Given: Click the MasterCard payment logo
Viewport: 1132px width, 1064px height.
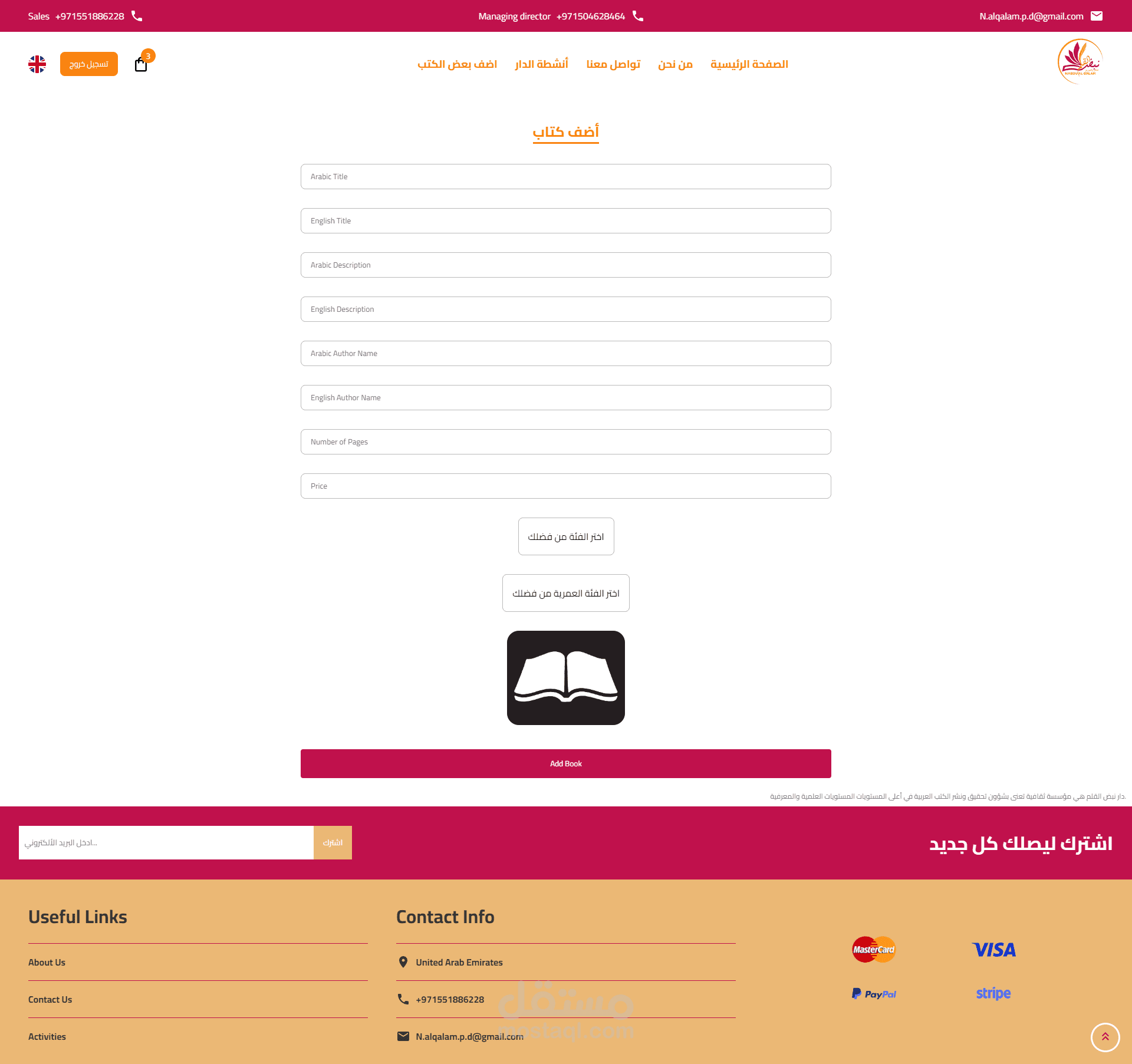Looking at the screenshot, I should pos(874,950).
